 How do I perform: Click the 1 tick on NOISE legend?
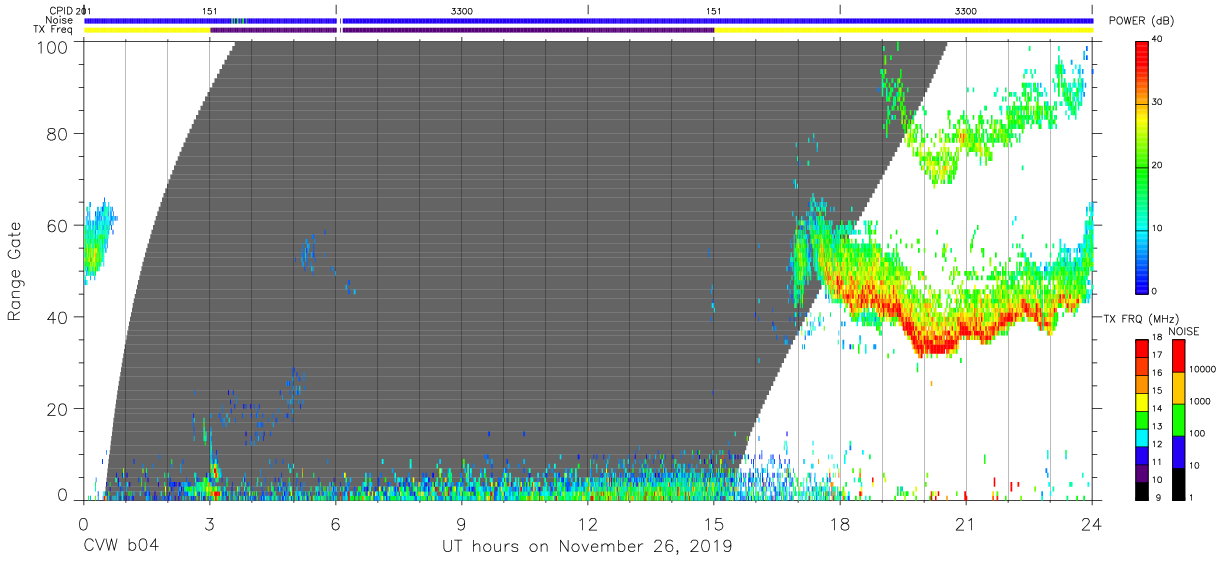[x=1192, y=497]
